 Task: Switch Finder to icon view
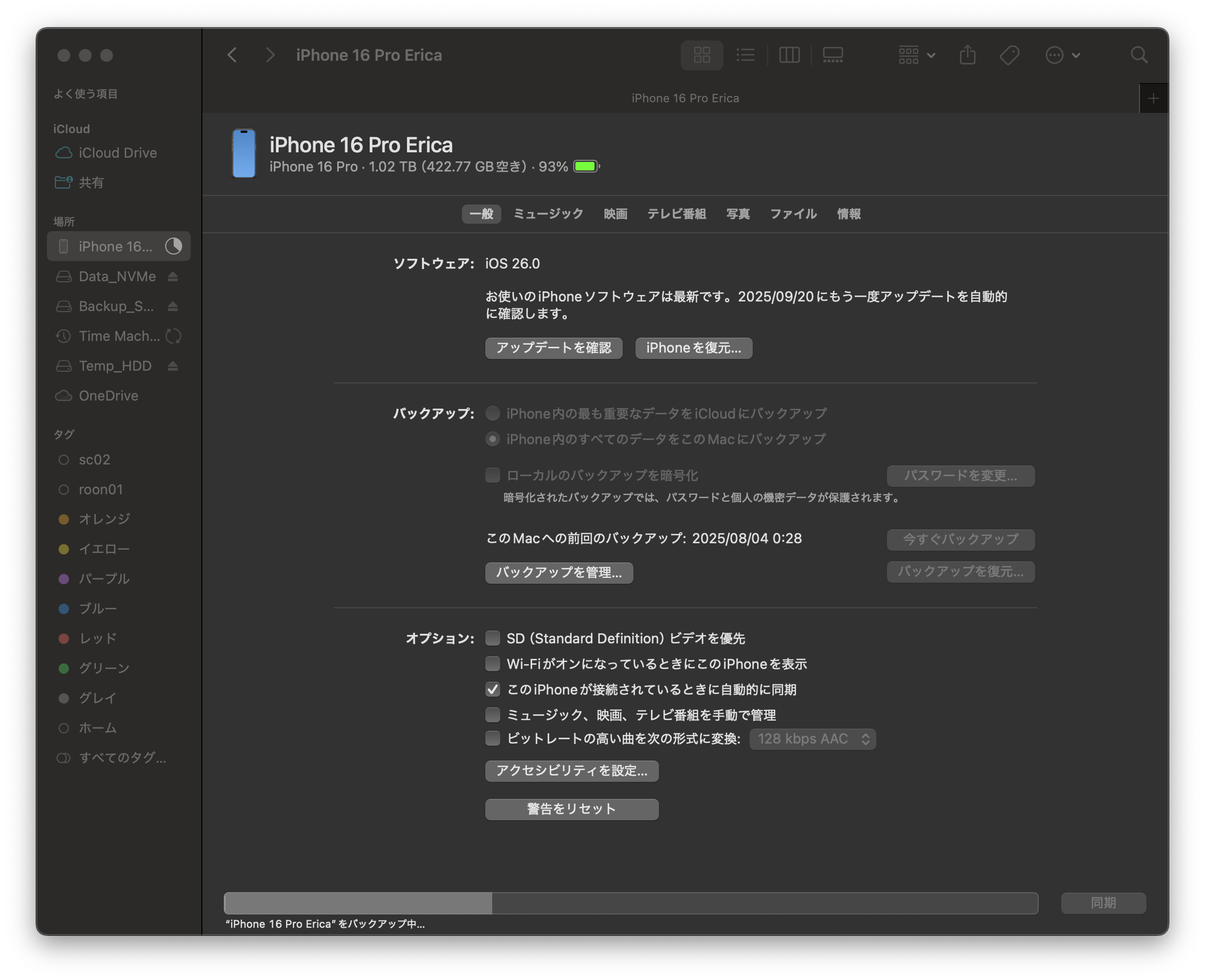[x=701, y=55]
